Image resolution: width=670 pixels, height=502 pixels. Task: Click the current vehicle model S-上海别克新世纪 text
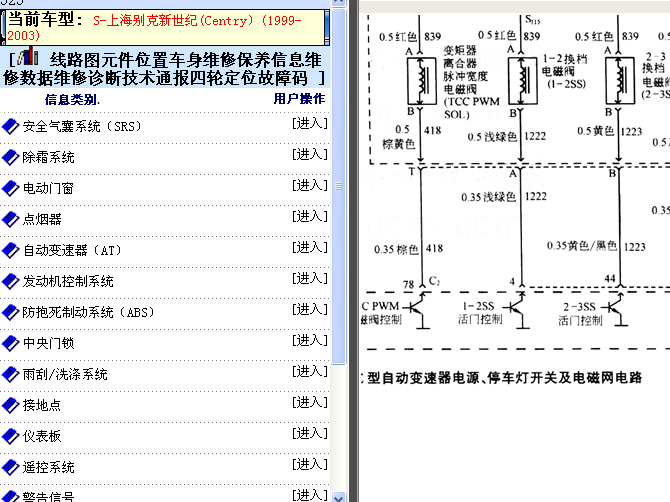(155, 27)
